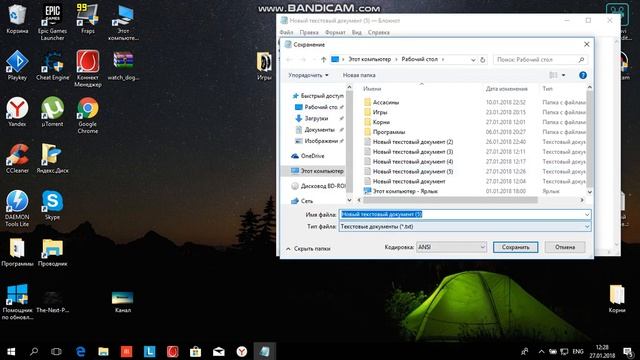This screenshot has height=360, width=640.
Task: Select Документы in navigation pane
Action: point(320,130)
